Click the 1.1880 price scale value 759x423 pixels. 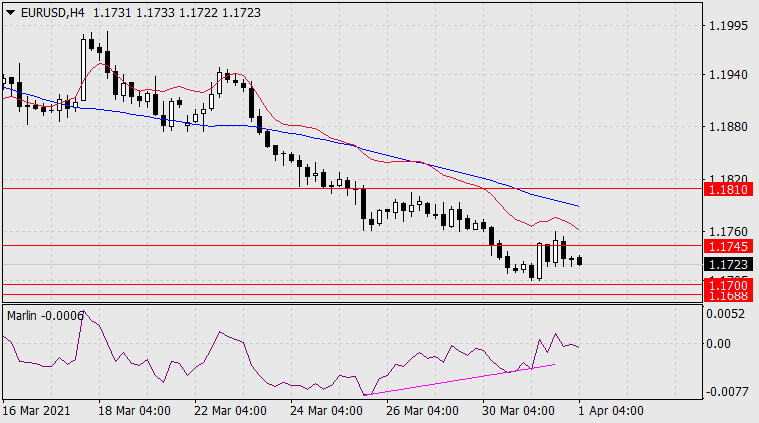[x=728, y=127]
